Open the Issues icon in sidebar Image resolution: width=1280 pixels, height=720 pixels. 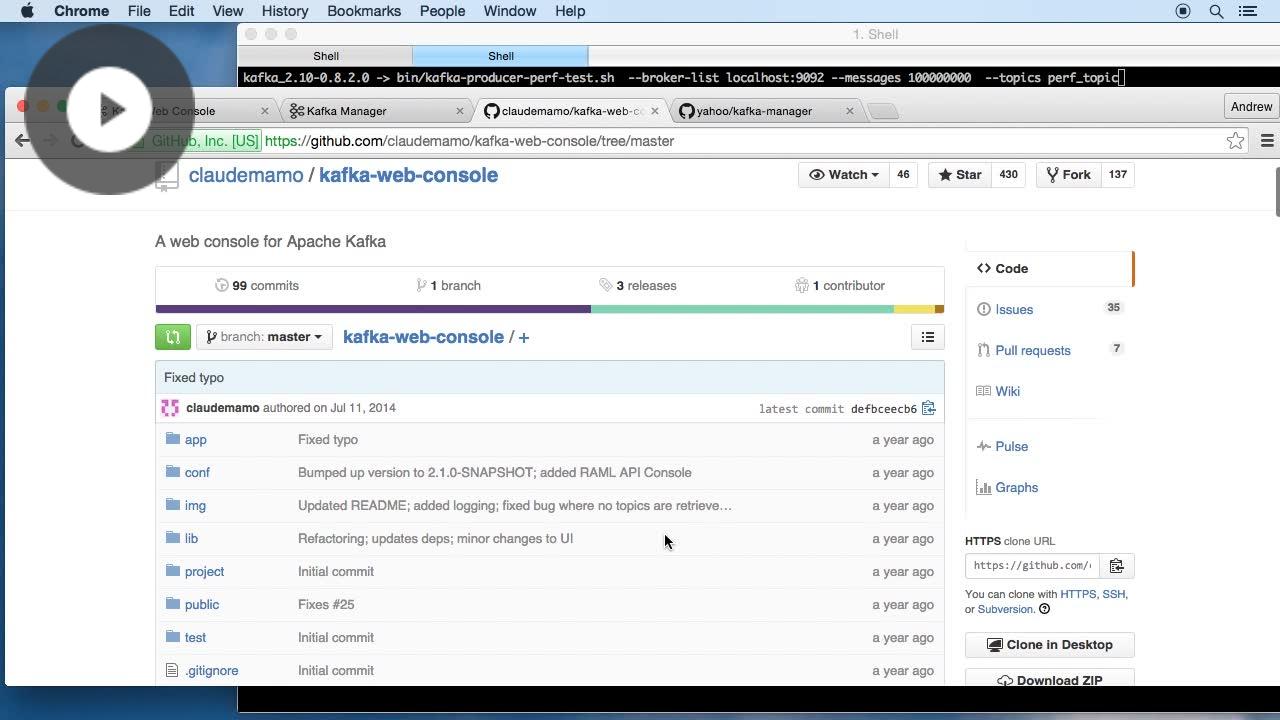(x=984, y=309)
